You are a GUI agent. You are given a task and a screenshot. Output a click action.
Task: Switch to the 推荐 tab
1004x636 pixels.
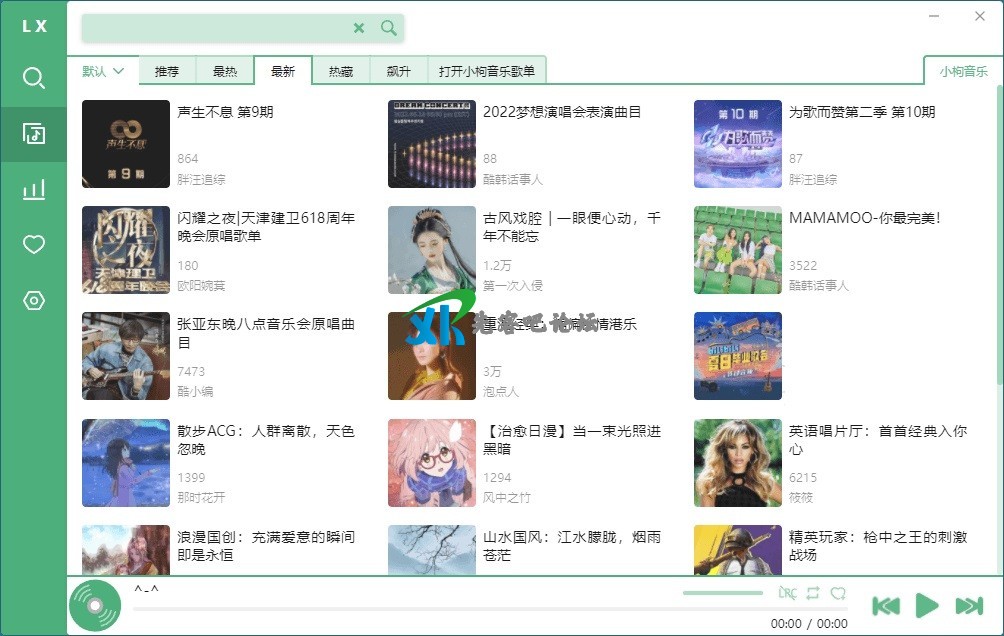(167, 72)
